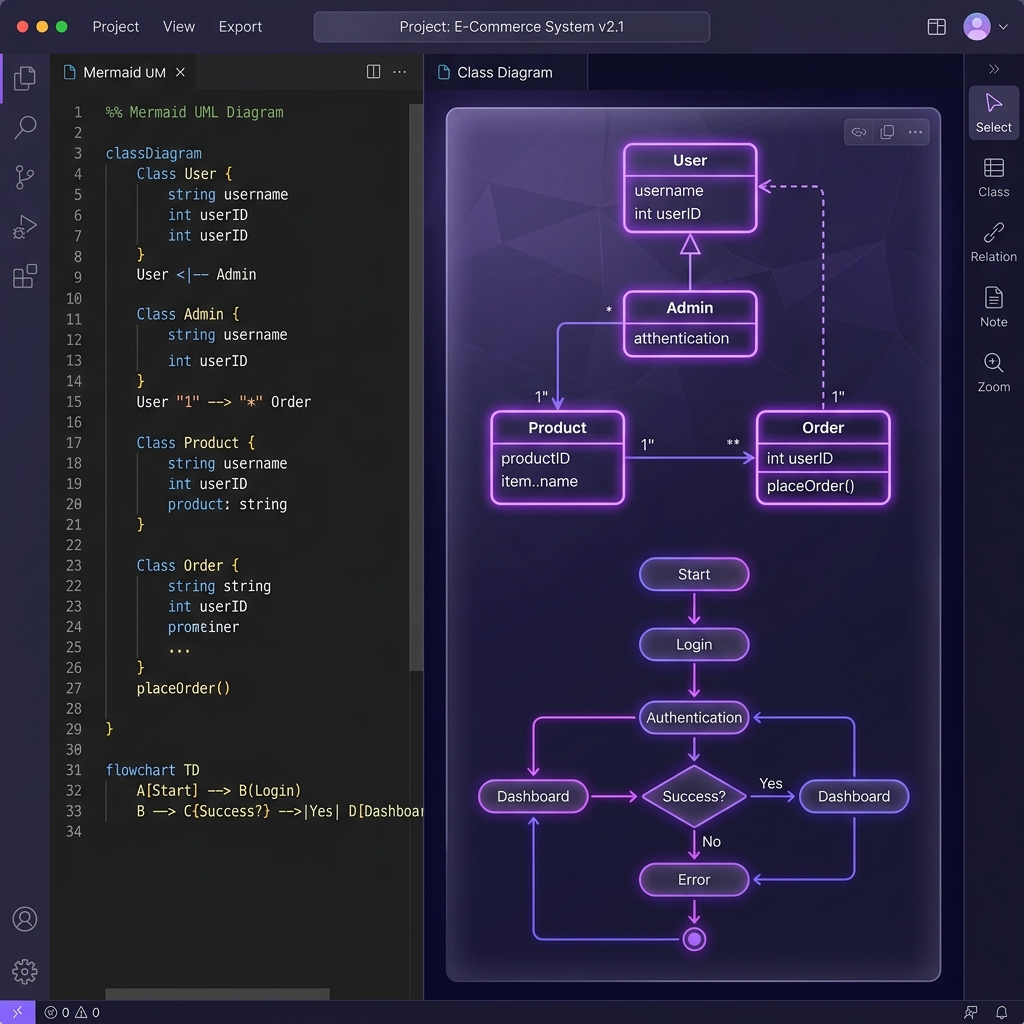Viewport: 1024px width, 1024px height.
Task: Click the 'flowchart TD' code line
Action: [152, 770]
